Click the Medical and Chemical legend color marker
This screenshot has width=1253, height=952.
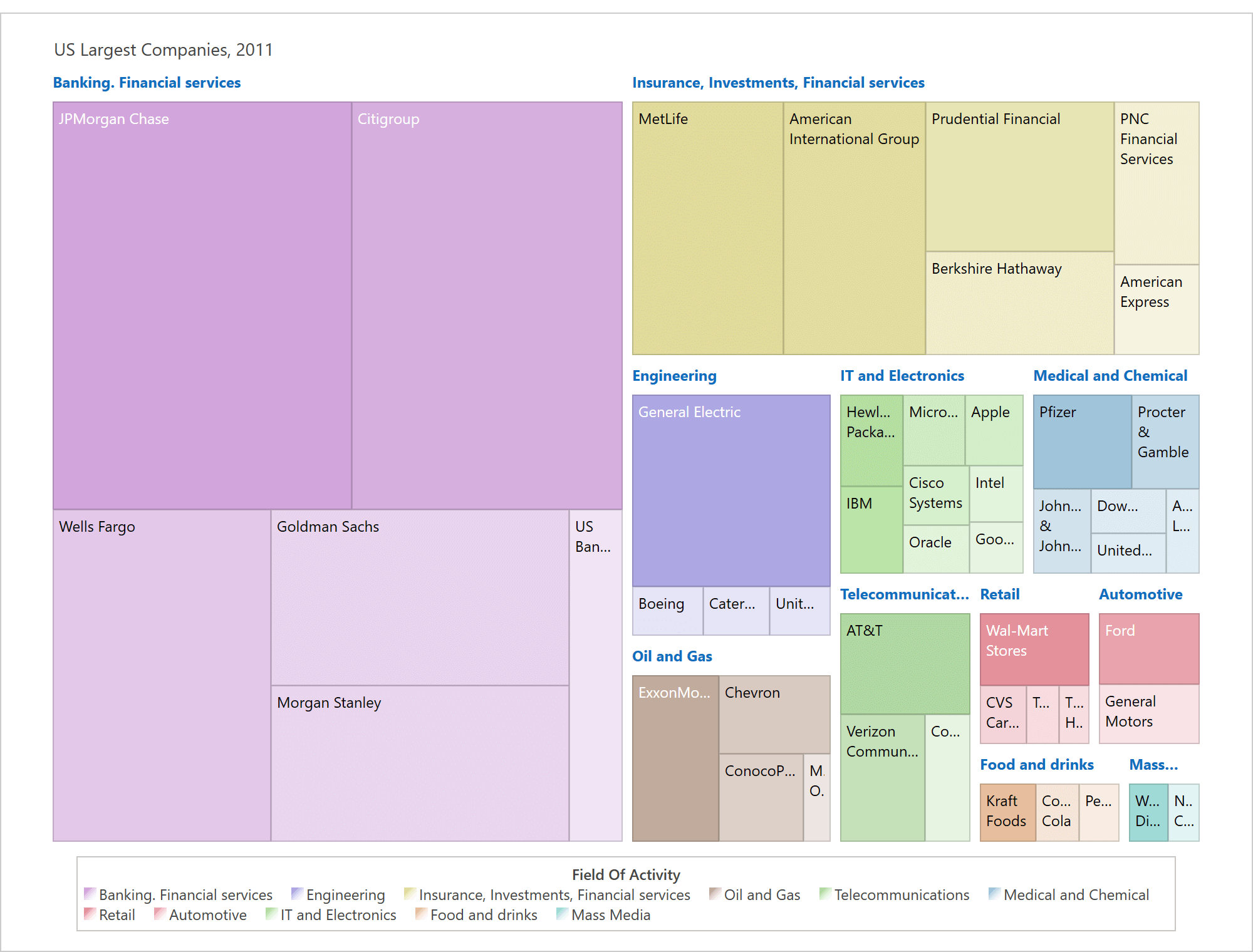click(x=993, y=894)
